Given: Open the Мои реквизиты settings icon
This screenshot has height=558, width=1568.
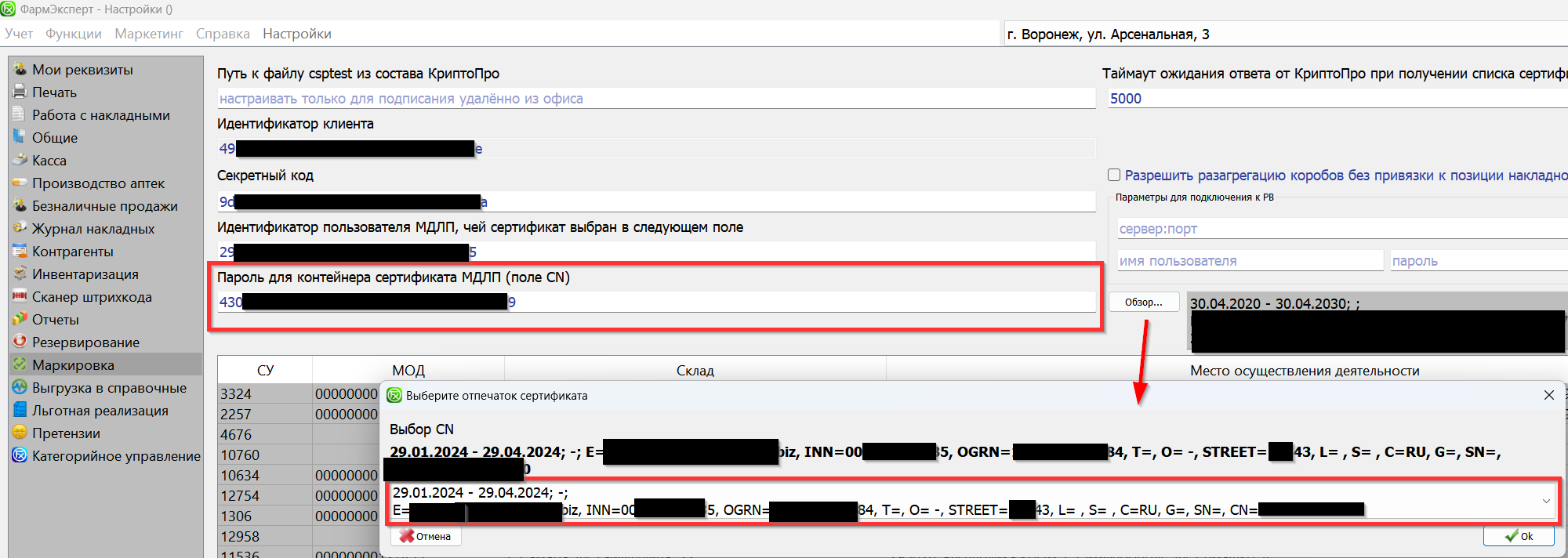Looking at the screenshot, I should (x=20, y=69).
